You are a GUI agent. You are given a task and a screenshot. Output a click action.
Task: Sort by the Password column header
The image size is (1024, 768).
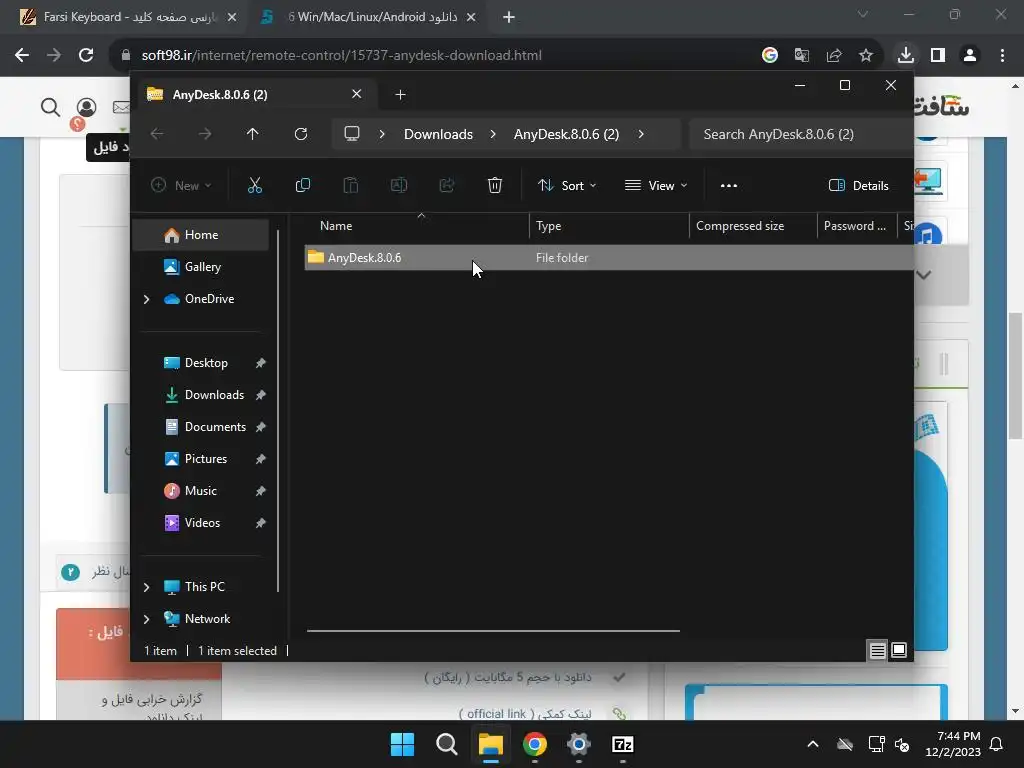click(855, 226)
